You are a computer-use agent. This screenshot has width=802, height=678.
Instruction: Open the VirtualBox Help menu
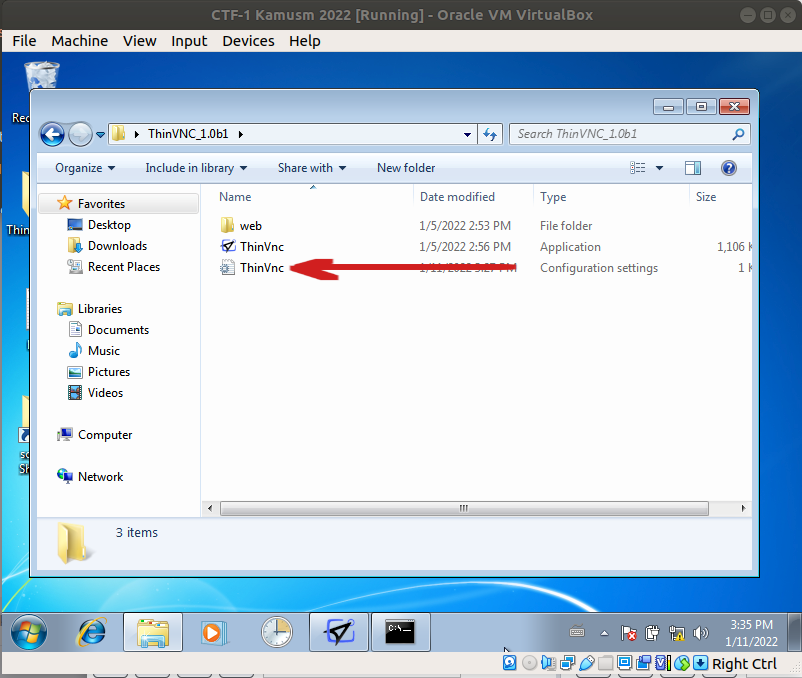pos(304,41)
